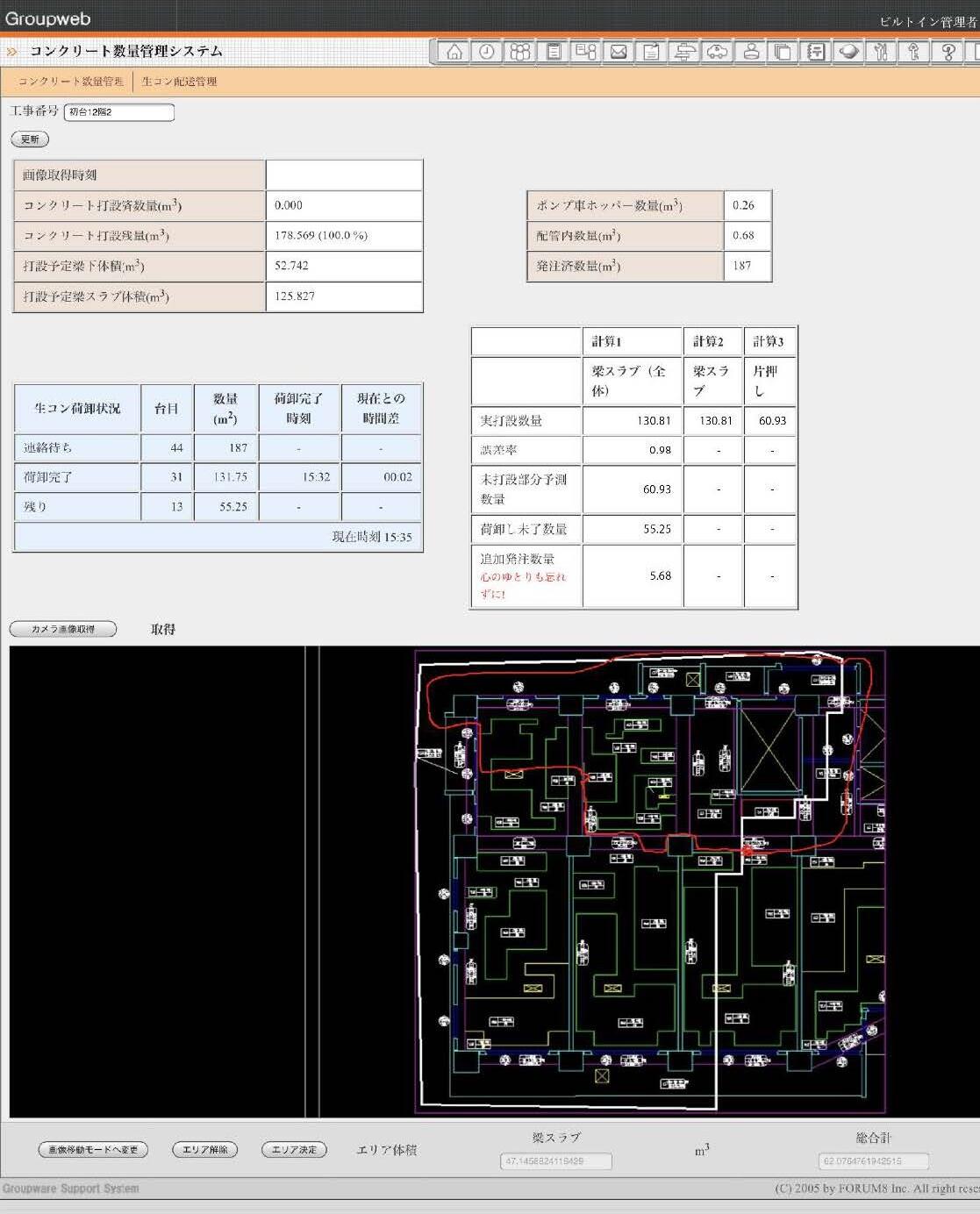The image size is (980, 1214).
Task: Open the key icon in toolbar
Action: [x=913, y=52]
